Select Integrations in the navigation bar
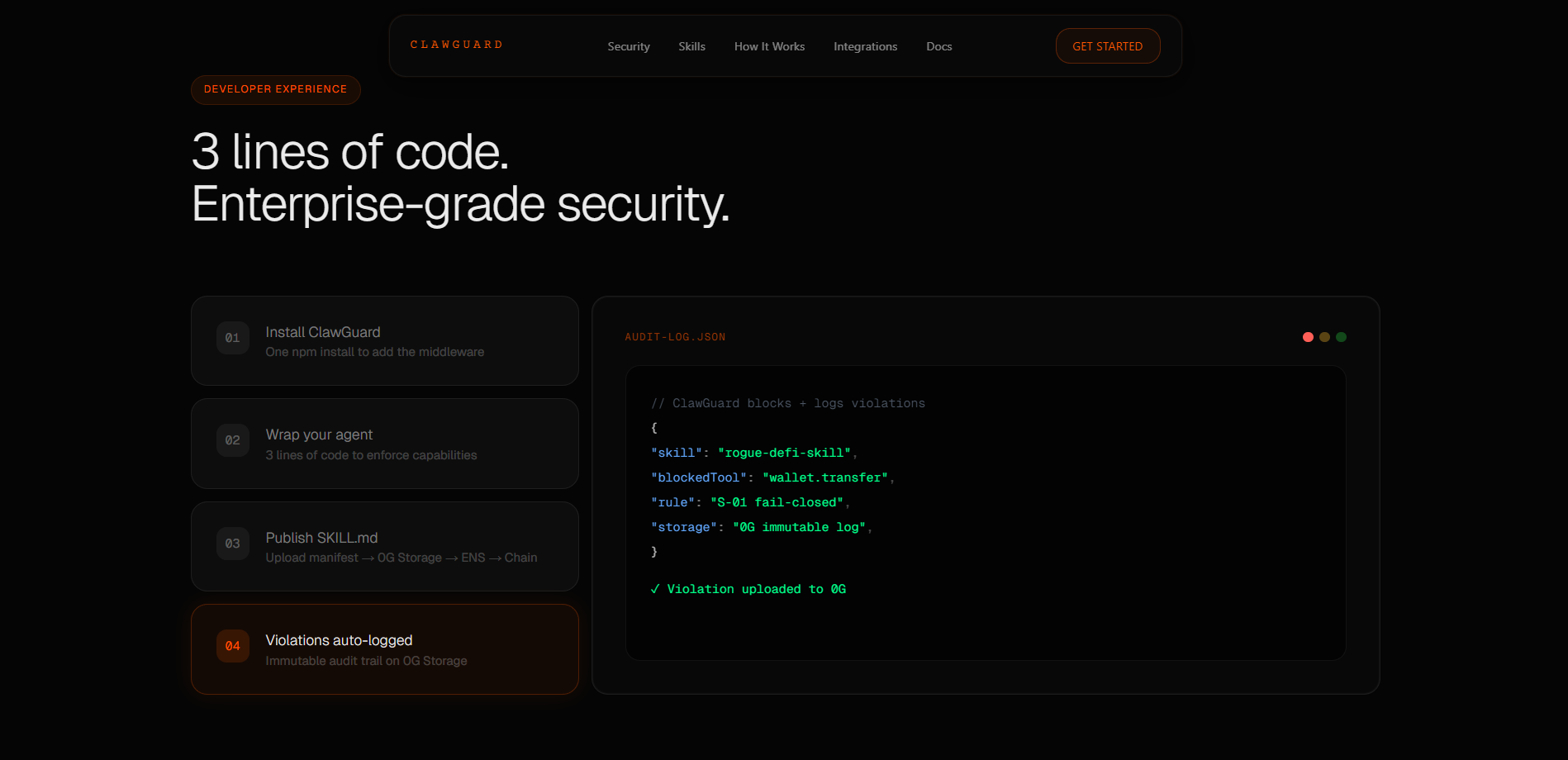The image size is (1568, 760). pos(866,46)
